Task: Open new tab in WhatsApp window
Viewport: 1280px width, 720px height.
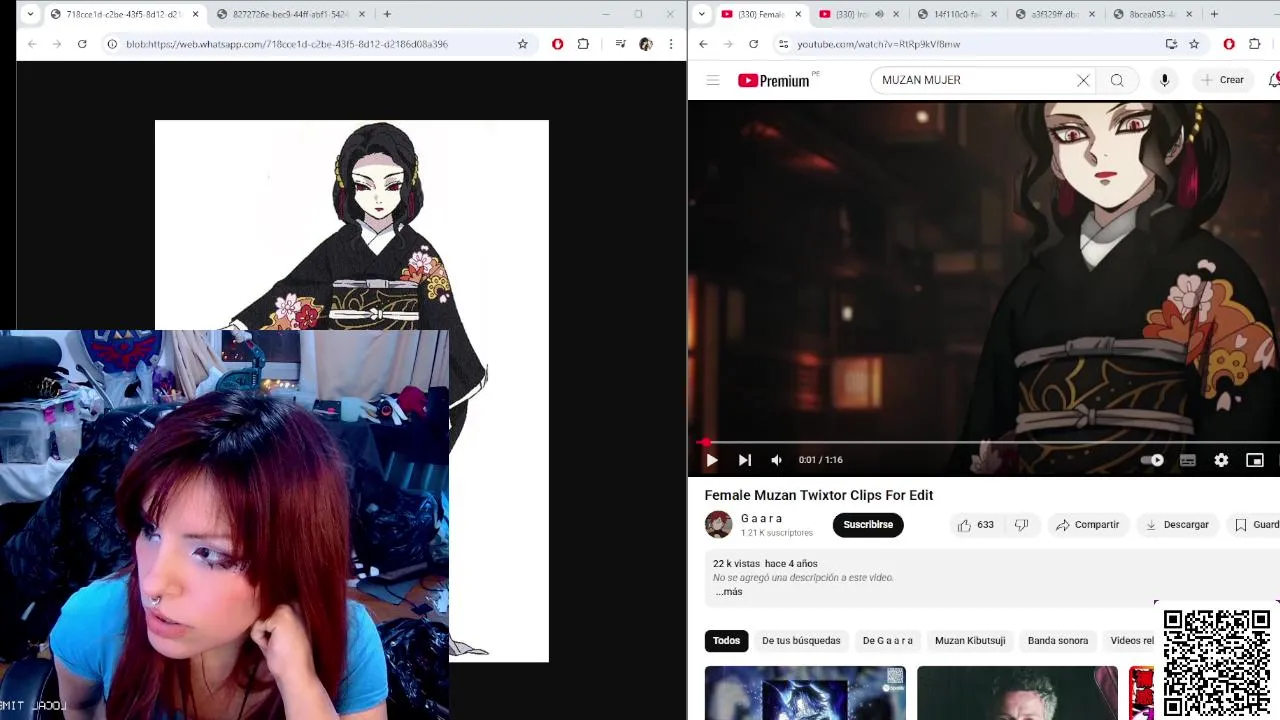Action: coord(387,14)
